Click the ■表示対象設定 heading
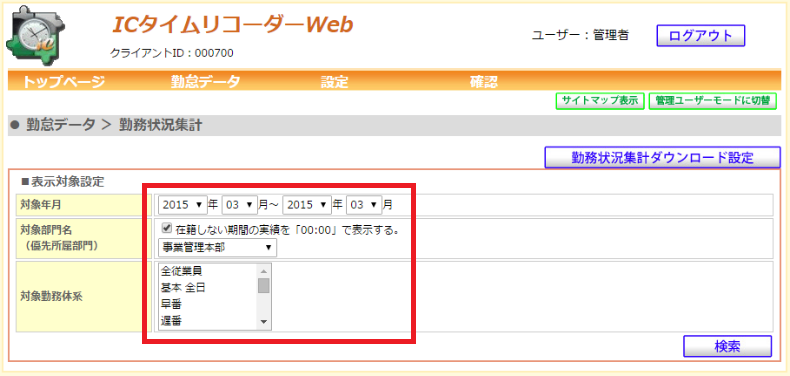This screenshot has height=376, width=790. point(63,181)
